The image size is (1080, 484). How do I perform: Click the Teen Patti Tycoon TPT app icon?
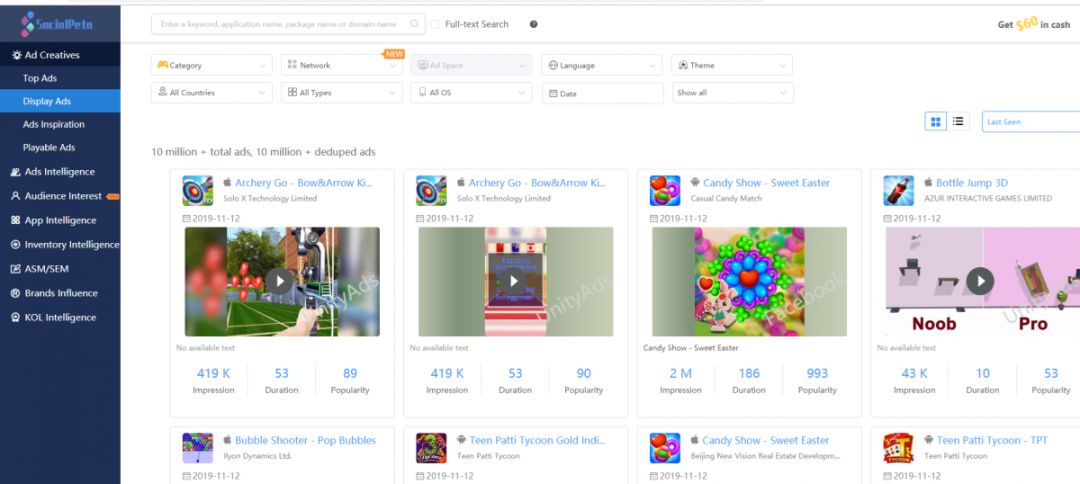(x=898, y=447)
